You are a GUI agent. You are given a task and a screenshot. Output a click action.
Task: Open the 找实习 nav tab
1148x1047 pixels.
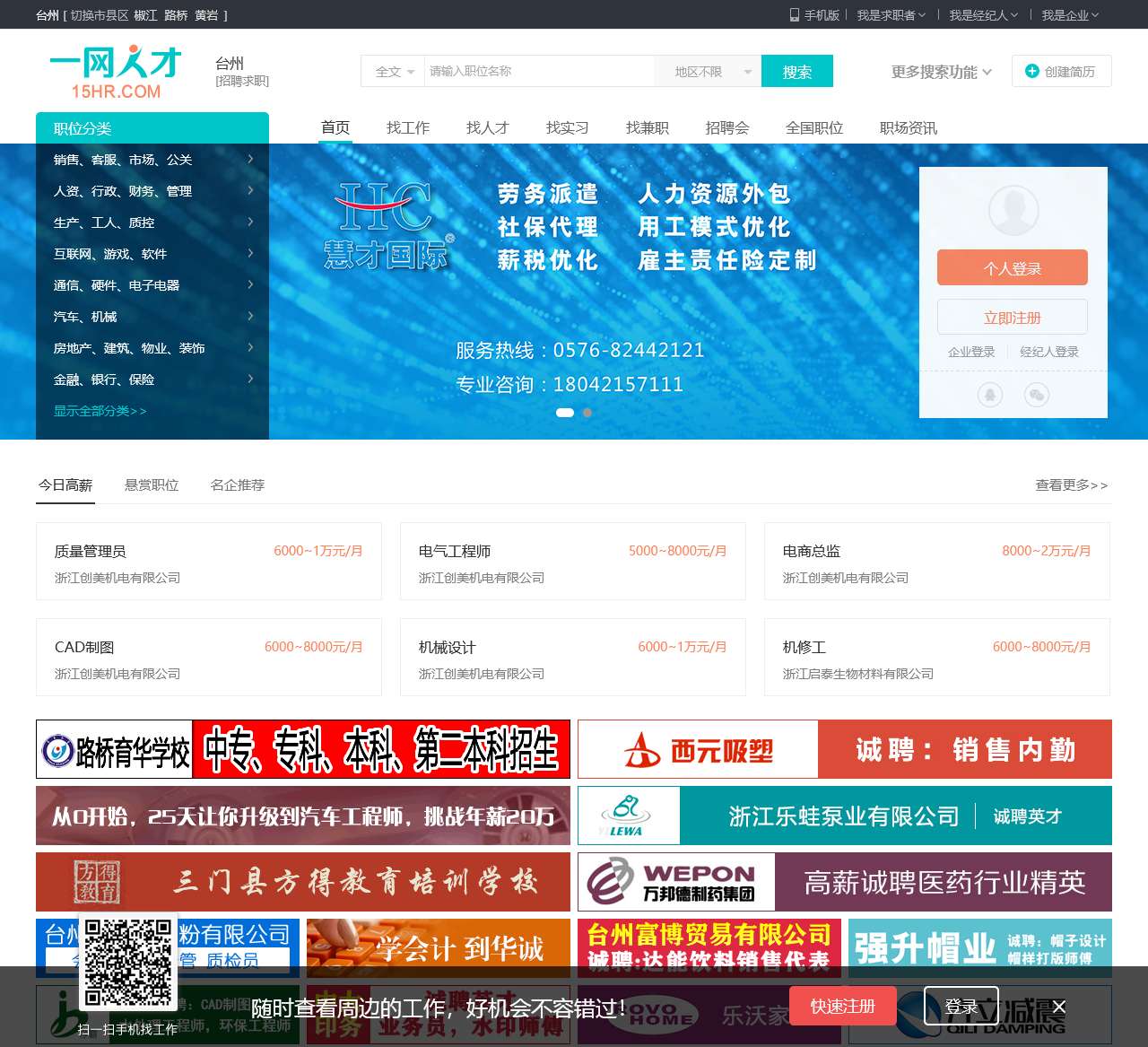(x=568, y=127)
